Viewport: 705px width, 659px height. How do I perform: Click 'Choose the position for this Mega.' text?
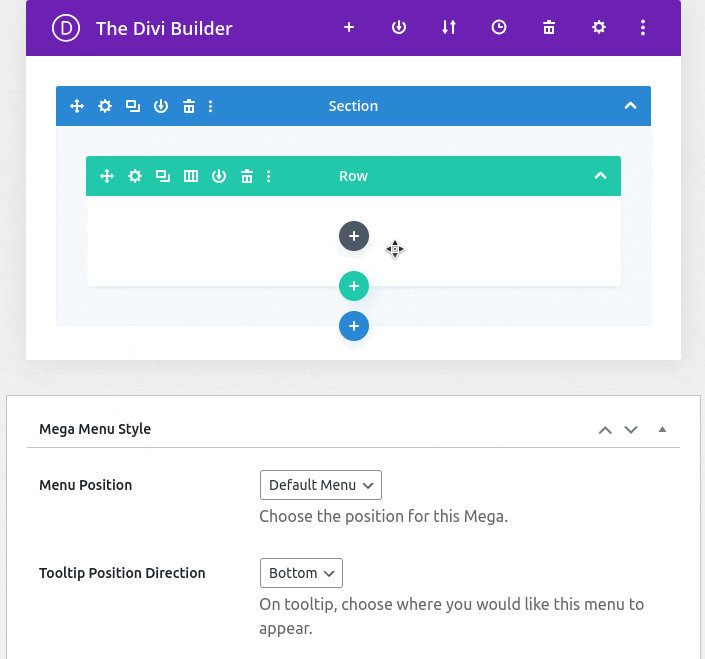(x=384, y=517)
